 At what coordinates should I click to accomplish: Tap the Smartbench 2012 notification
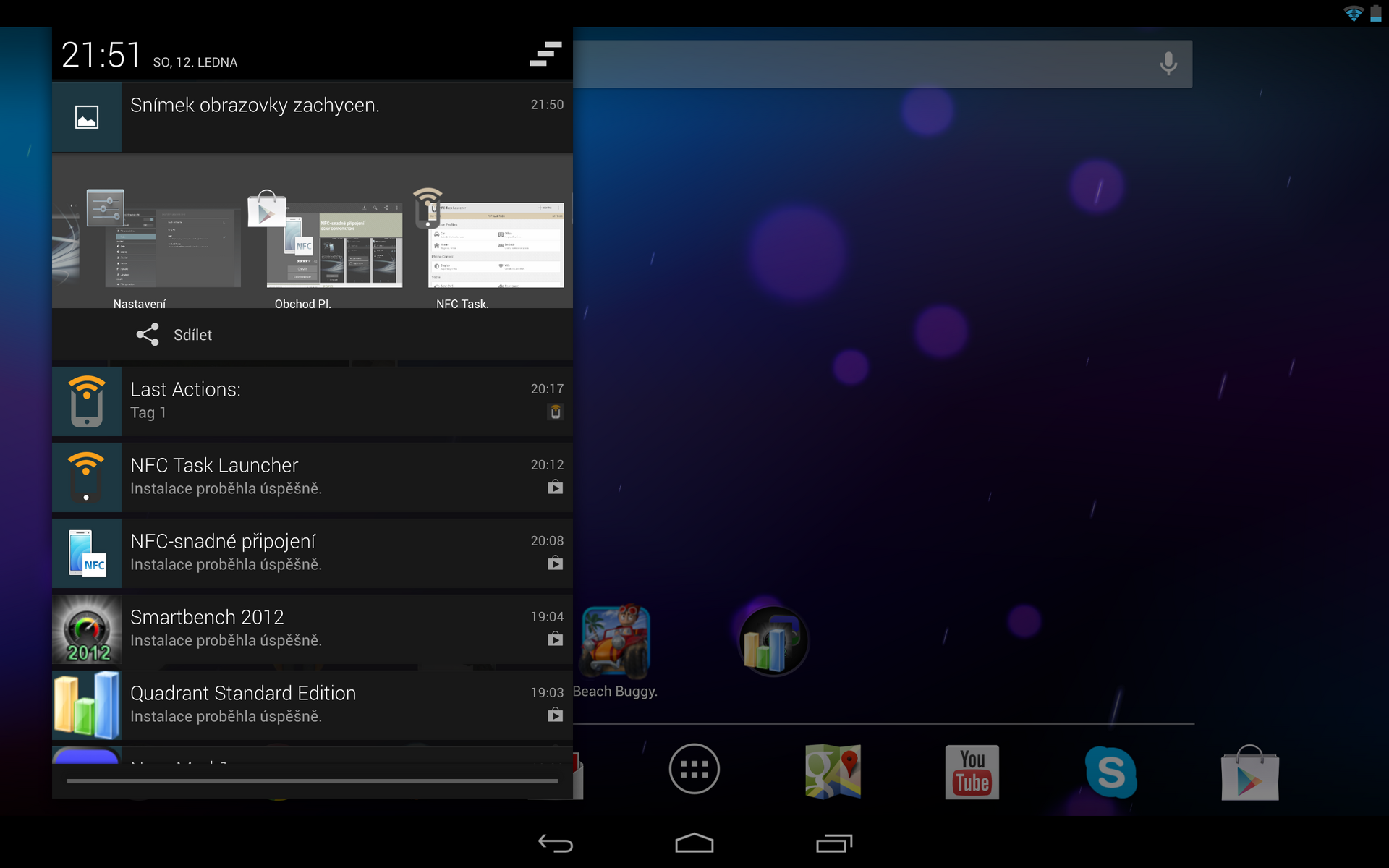pyautogui.click(x=311, y=628)
